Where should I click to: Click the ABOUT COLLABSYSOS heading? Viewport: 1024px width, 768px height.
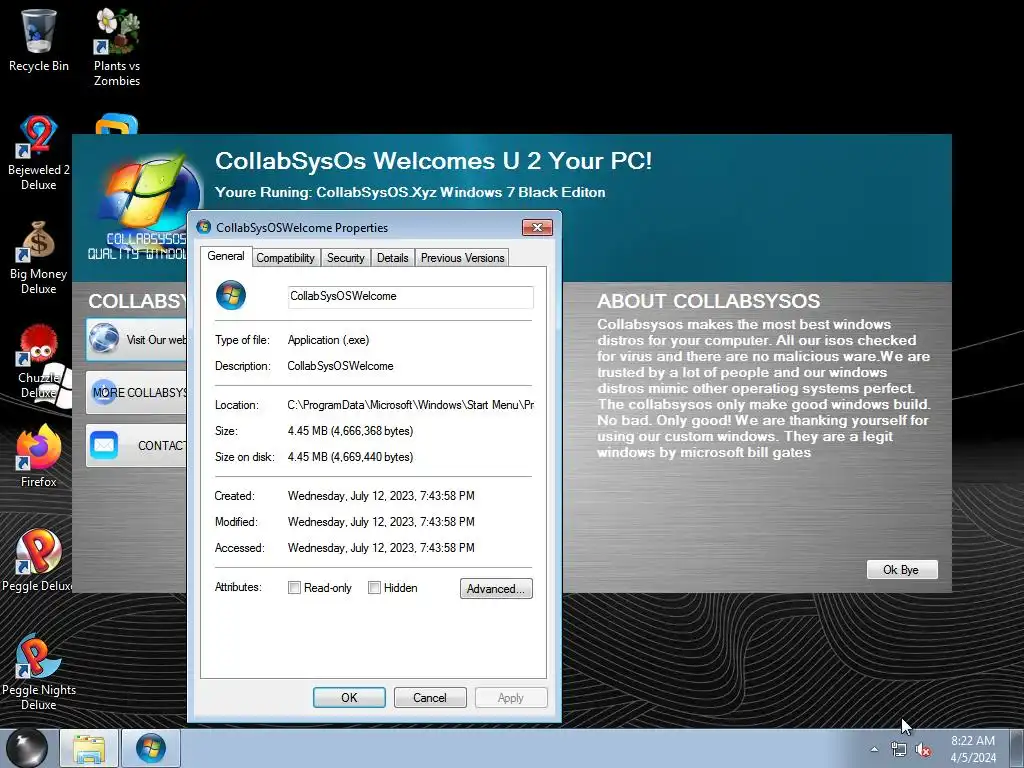coord(709,301)
